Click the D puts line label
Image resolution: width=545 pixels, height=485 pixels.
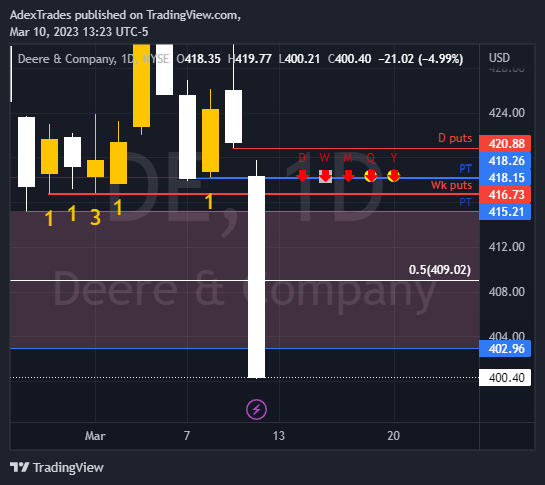(x=455, y=138)
